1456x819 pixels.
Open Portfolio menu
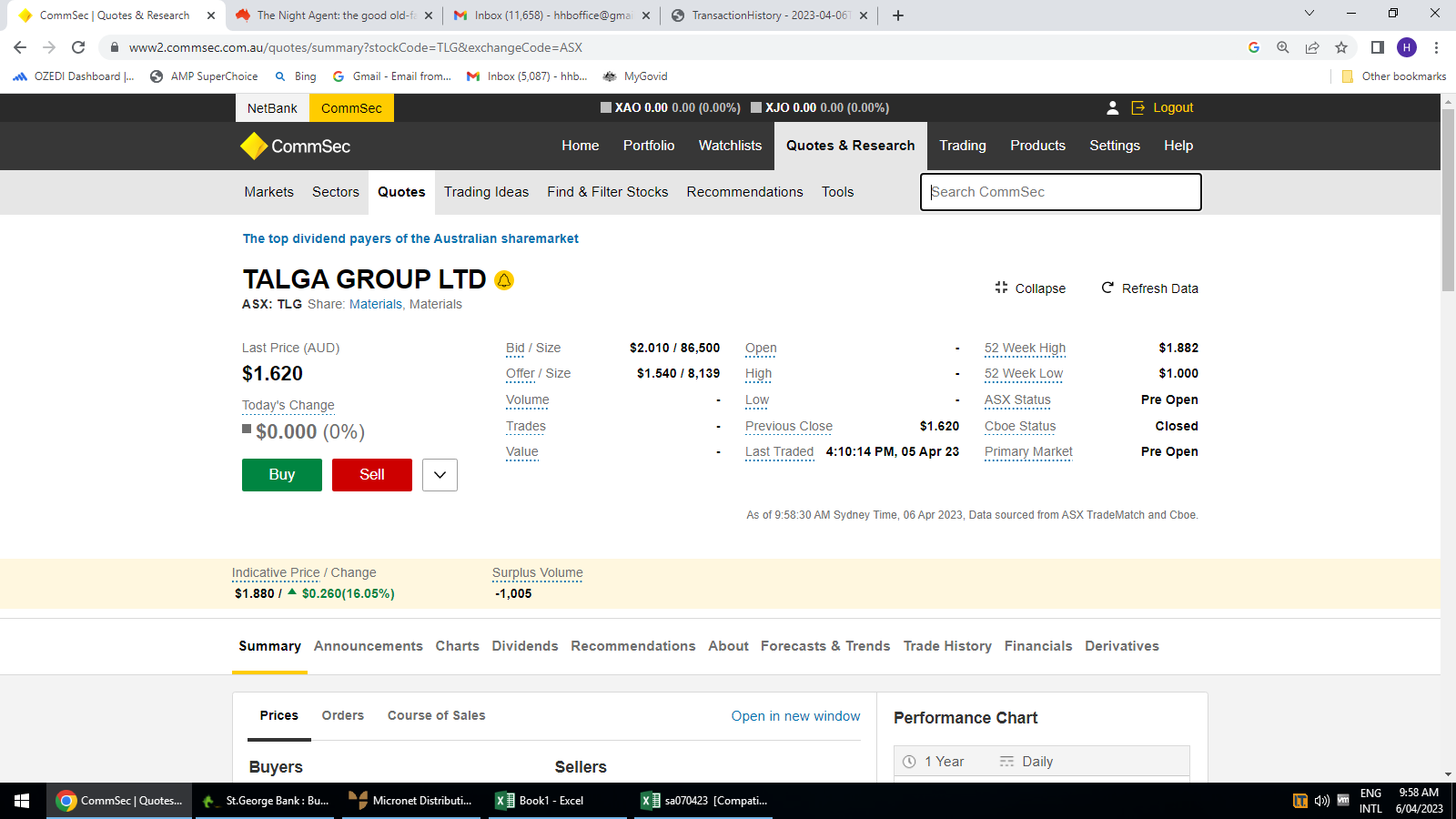point(649,146)
